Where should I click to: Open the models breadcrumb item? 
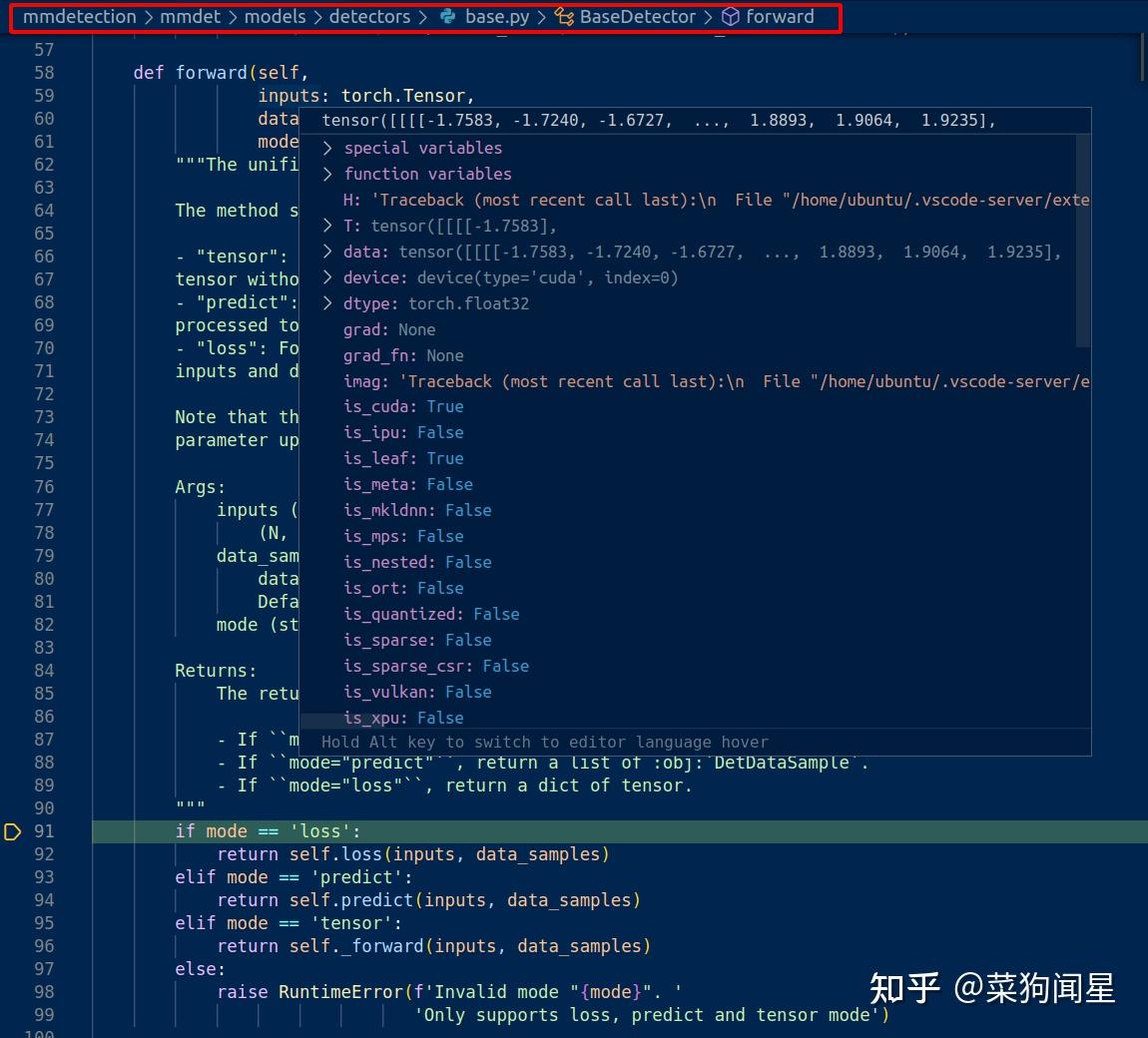click(x=275, y=17)
